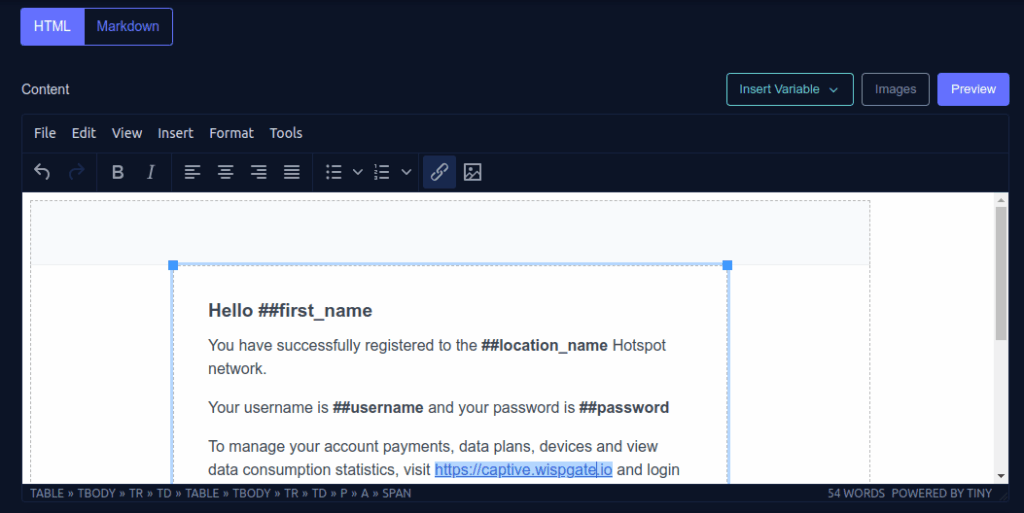Viewport: 1024px width, 513px height.
Task: Insert a numbered list
Action: click(382, 172)
